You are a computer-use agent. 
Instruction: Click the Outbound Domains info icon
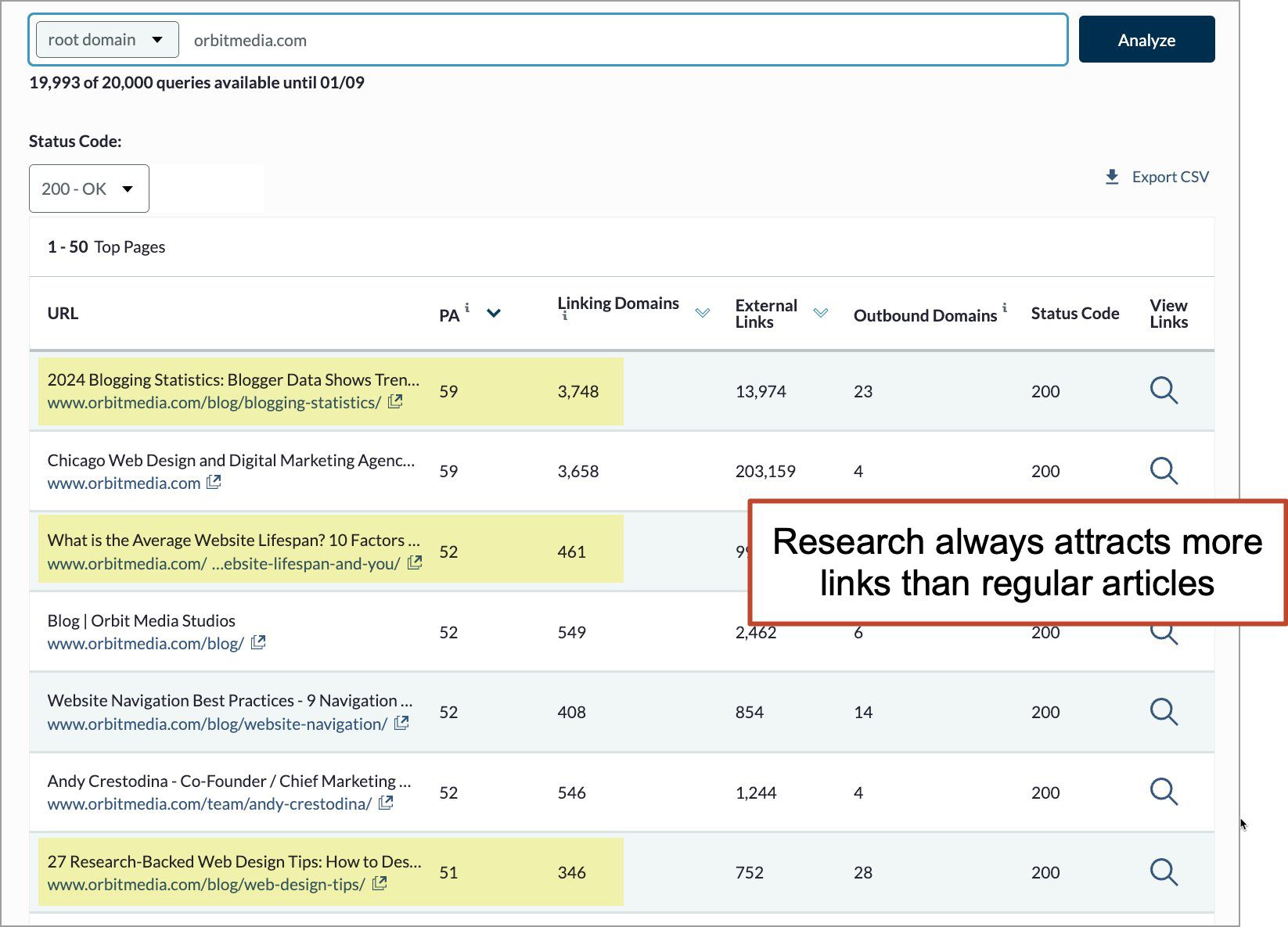tap(1005, 307)
